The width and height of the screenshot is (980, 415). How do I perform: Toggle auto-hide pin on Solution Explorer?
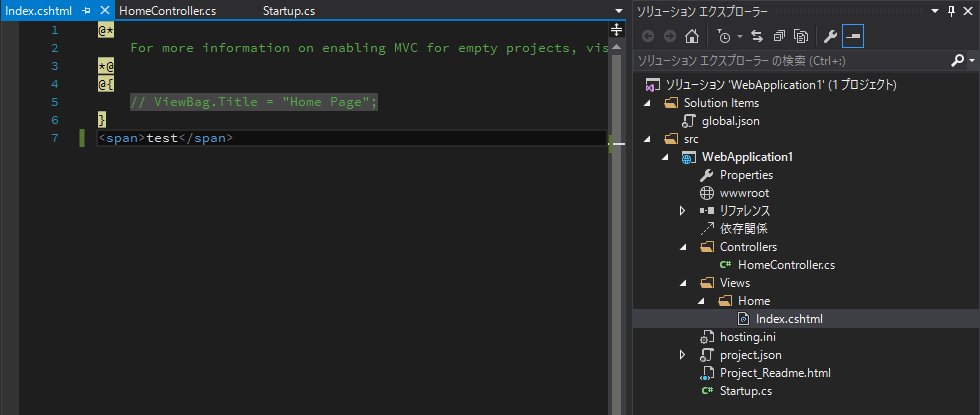click(x=952, y=11)
